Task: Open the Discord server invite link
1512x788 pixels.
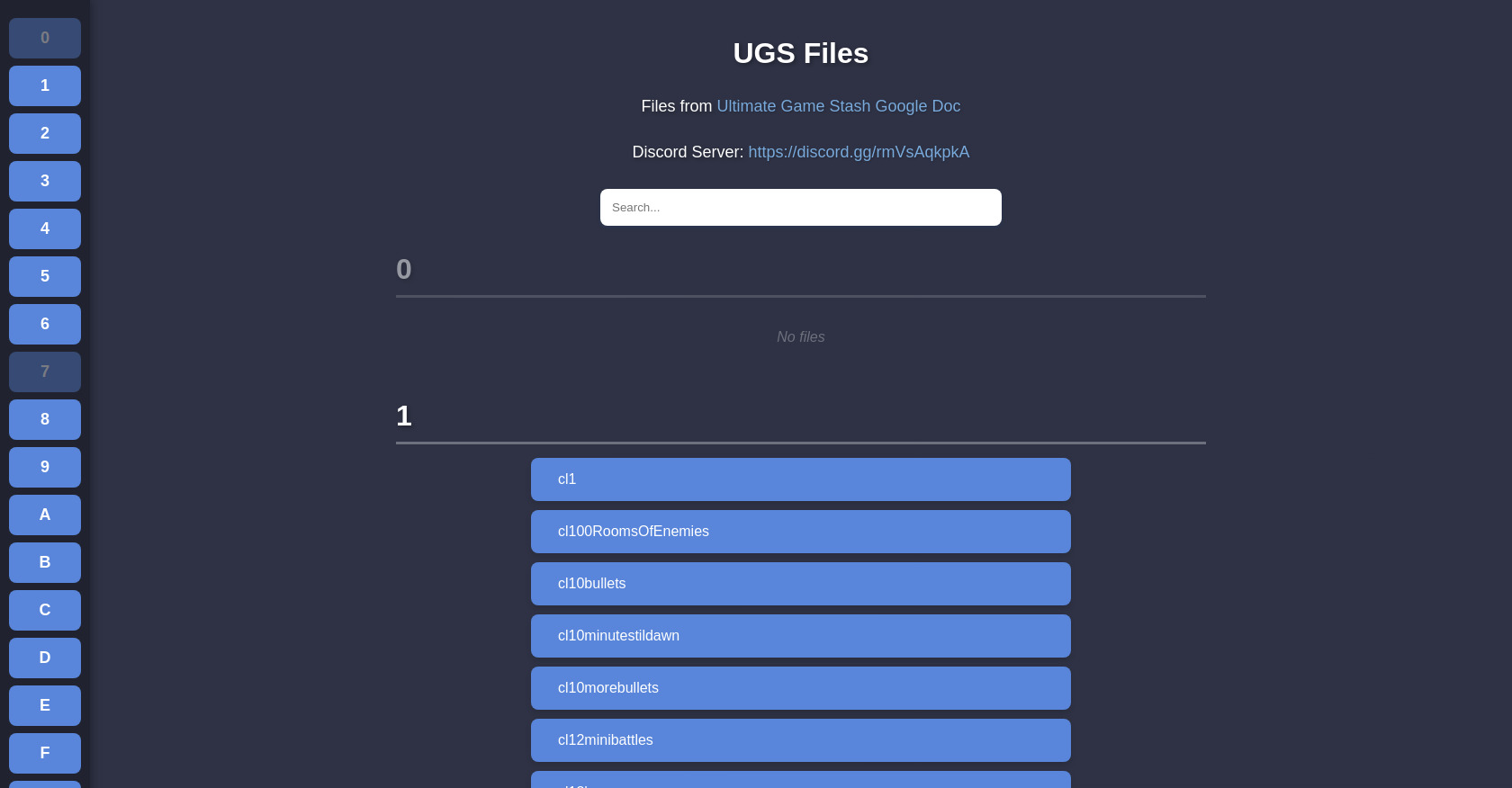Action: (859, 152)
